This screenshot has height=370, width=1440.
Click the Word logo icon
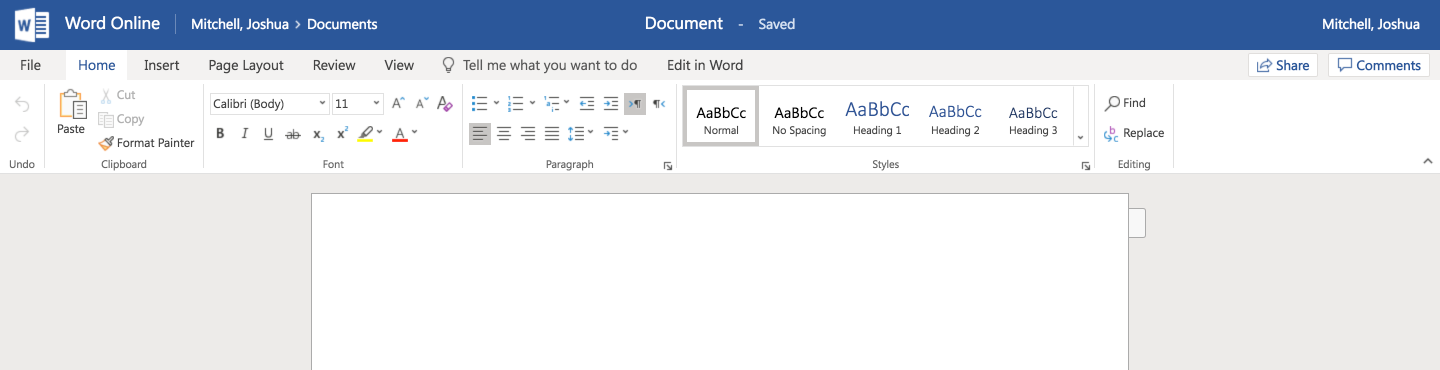tap(32, 24)
